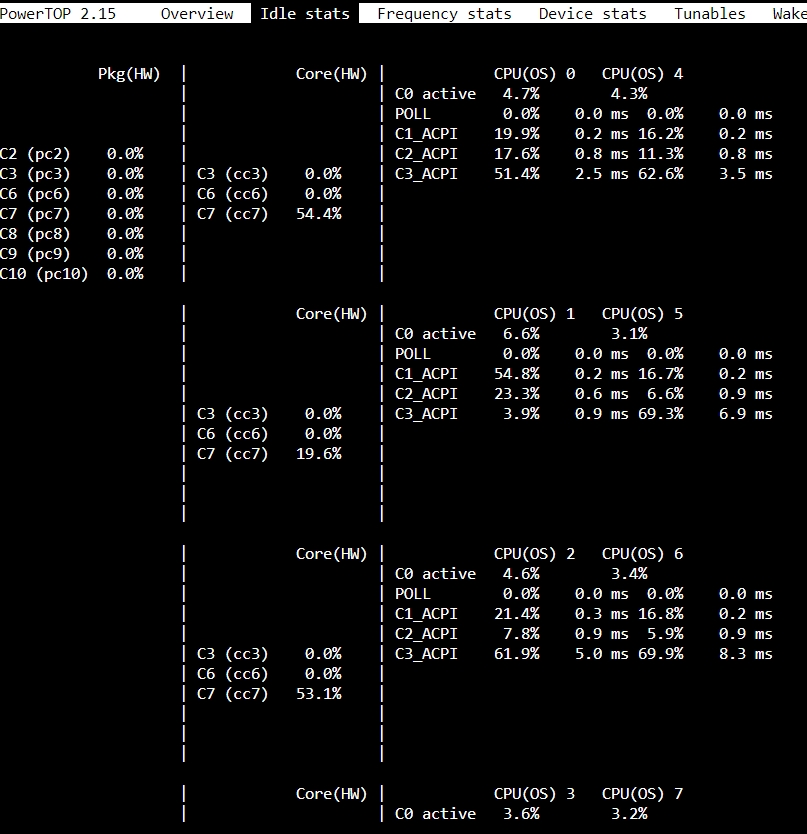Open the Tunables tab
This screenshot has height=834, width=807.
[709, 14]
